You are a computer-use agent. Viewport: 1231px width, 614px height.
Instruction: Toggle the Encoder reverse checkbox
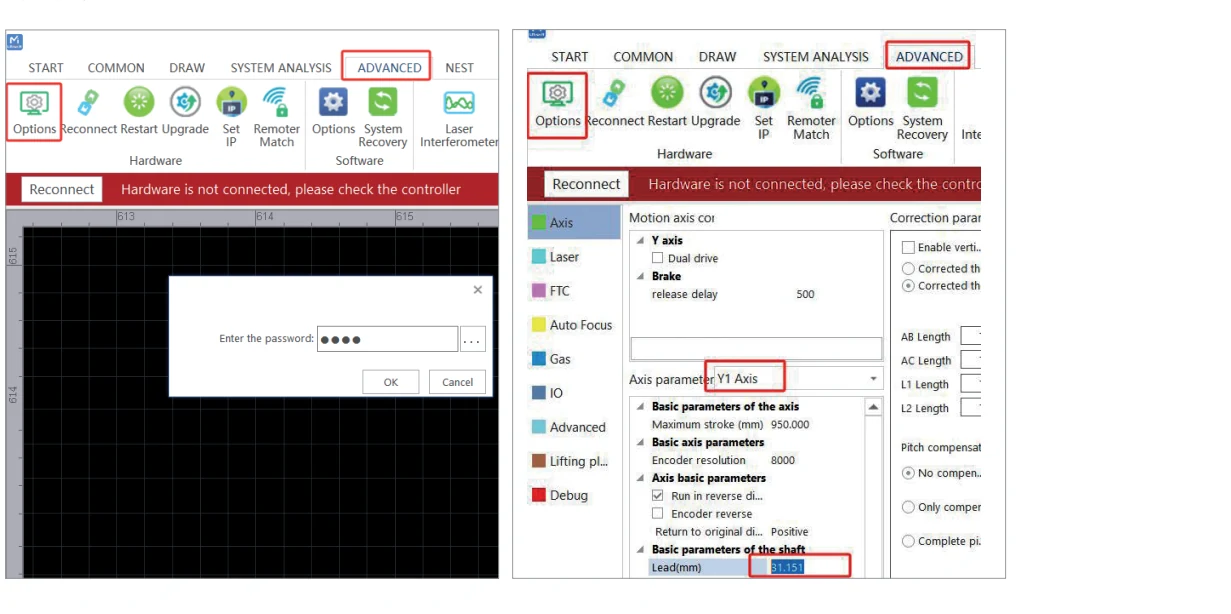point(658,514)
